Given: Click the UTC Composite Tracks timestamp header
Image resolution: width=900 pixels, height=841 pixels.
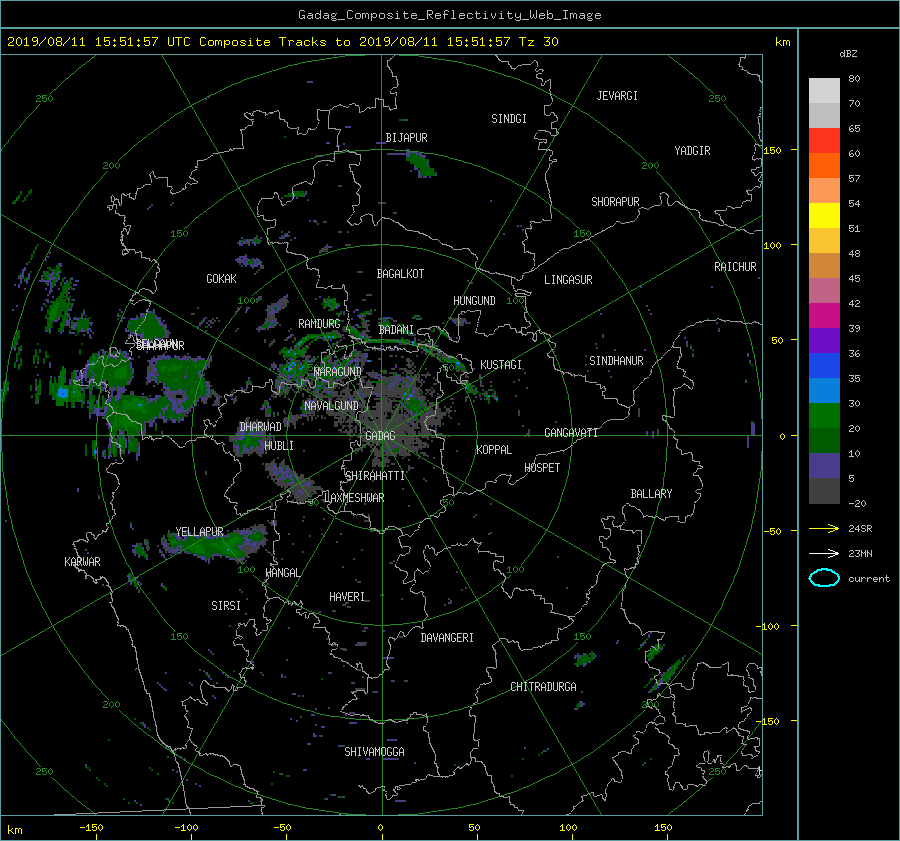Looking at the screenshot, I should pyautogui.click(x=282, y=42).
